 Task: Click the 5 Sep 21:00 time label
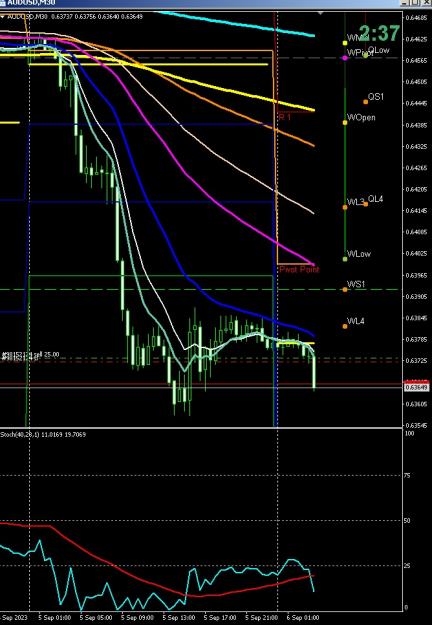point(262,617)
